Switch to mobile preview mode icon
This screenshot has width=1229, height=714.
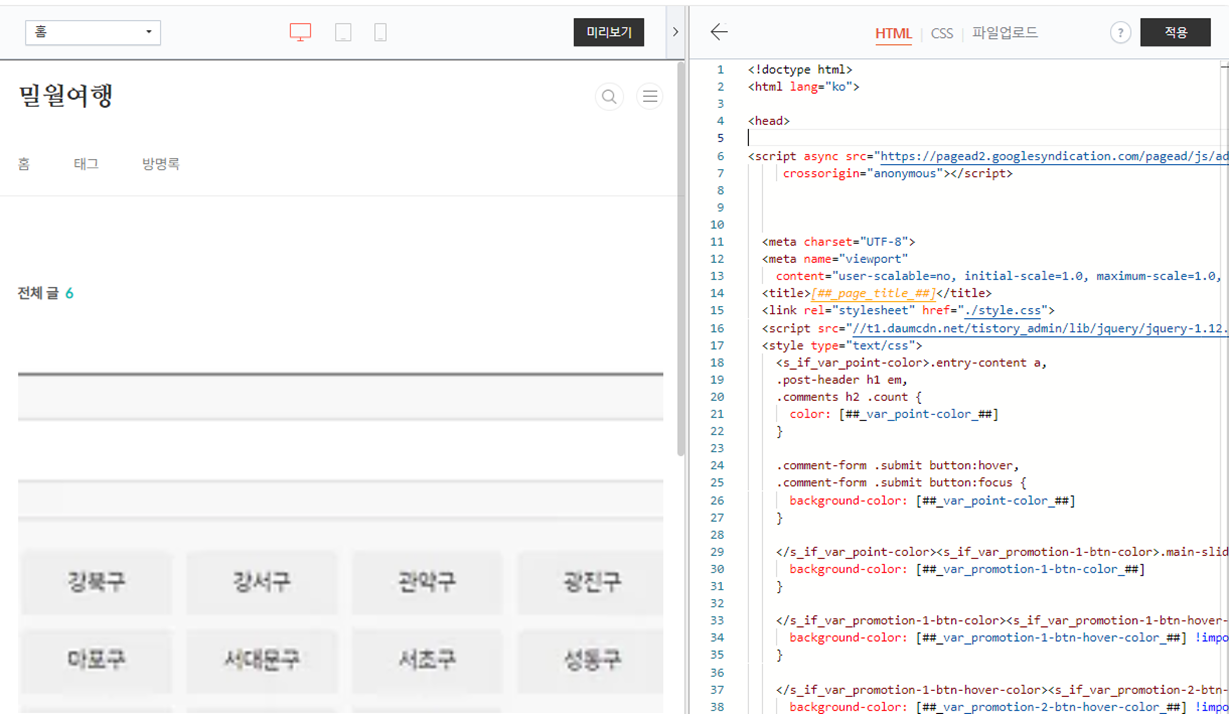coord(380,32)
